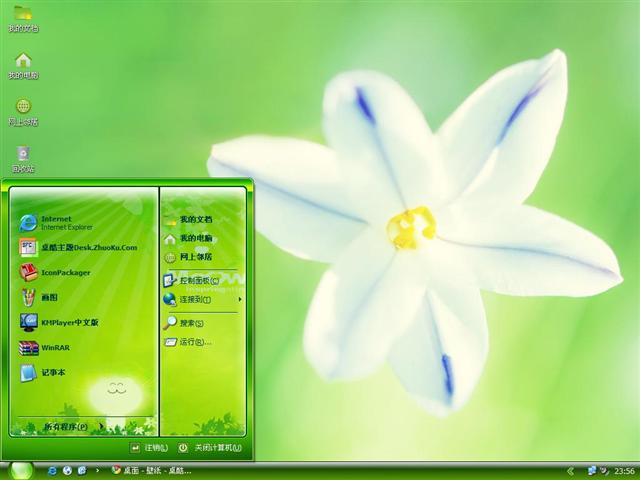This screenshot has height=480, width=640.
Task: Open 记事本 notepad
Action: tap(42, 373)
